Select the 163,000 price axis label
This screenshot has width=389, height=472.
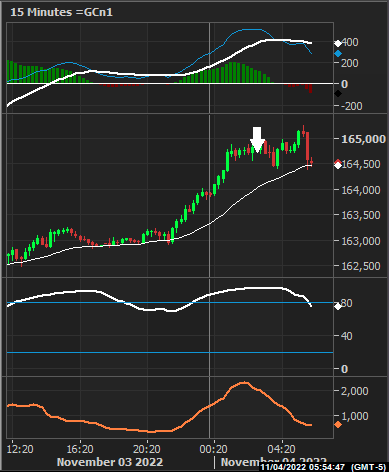(361, 241)
